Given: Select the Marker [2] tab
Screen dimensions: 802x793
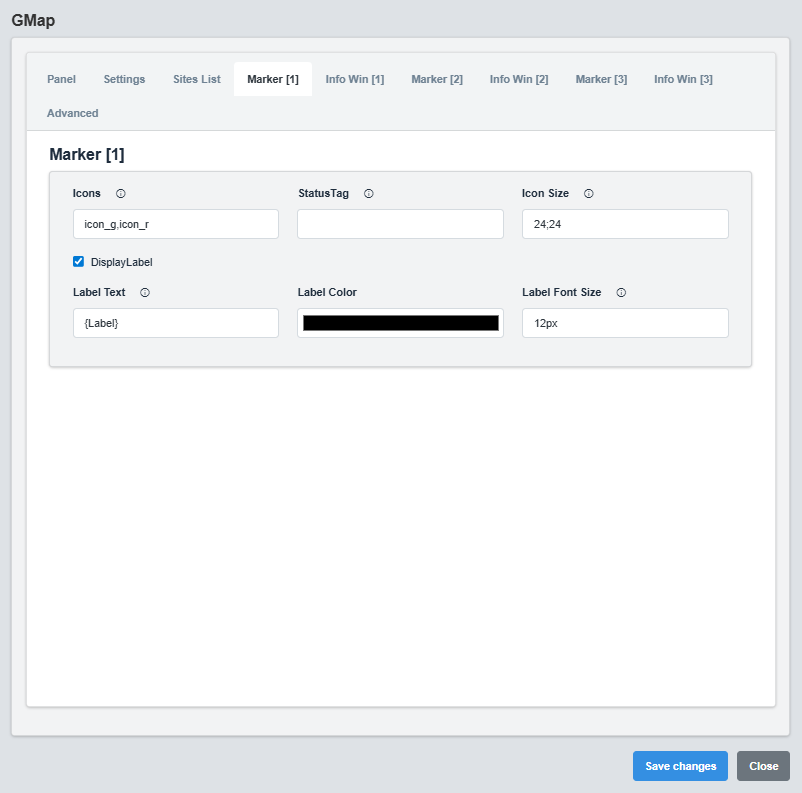Looking at the screenshot, I should tap(436, 79).
